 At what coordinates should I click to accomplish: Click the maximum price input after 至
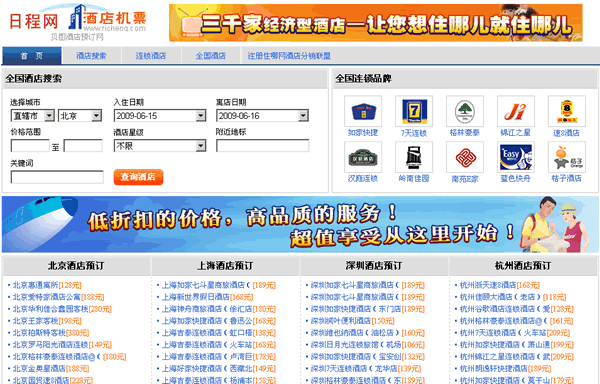pyautogui.click(x=83, y=146)
